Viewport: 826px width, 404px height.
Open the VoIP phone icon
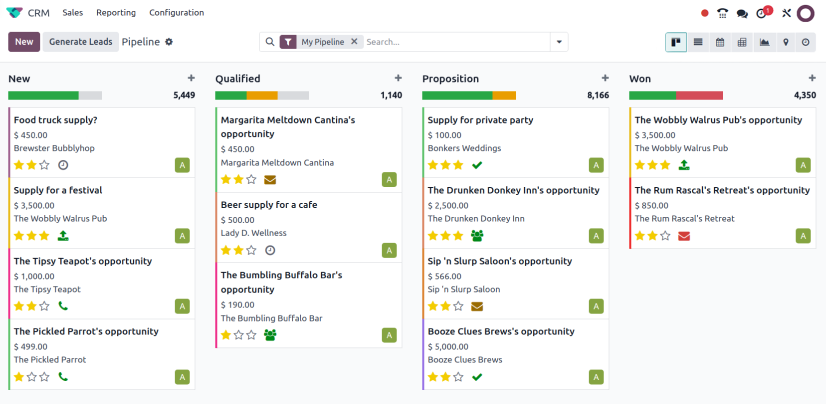tap(723, 13)
